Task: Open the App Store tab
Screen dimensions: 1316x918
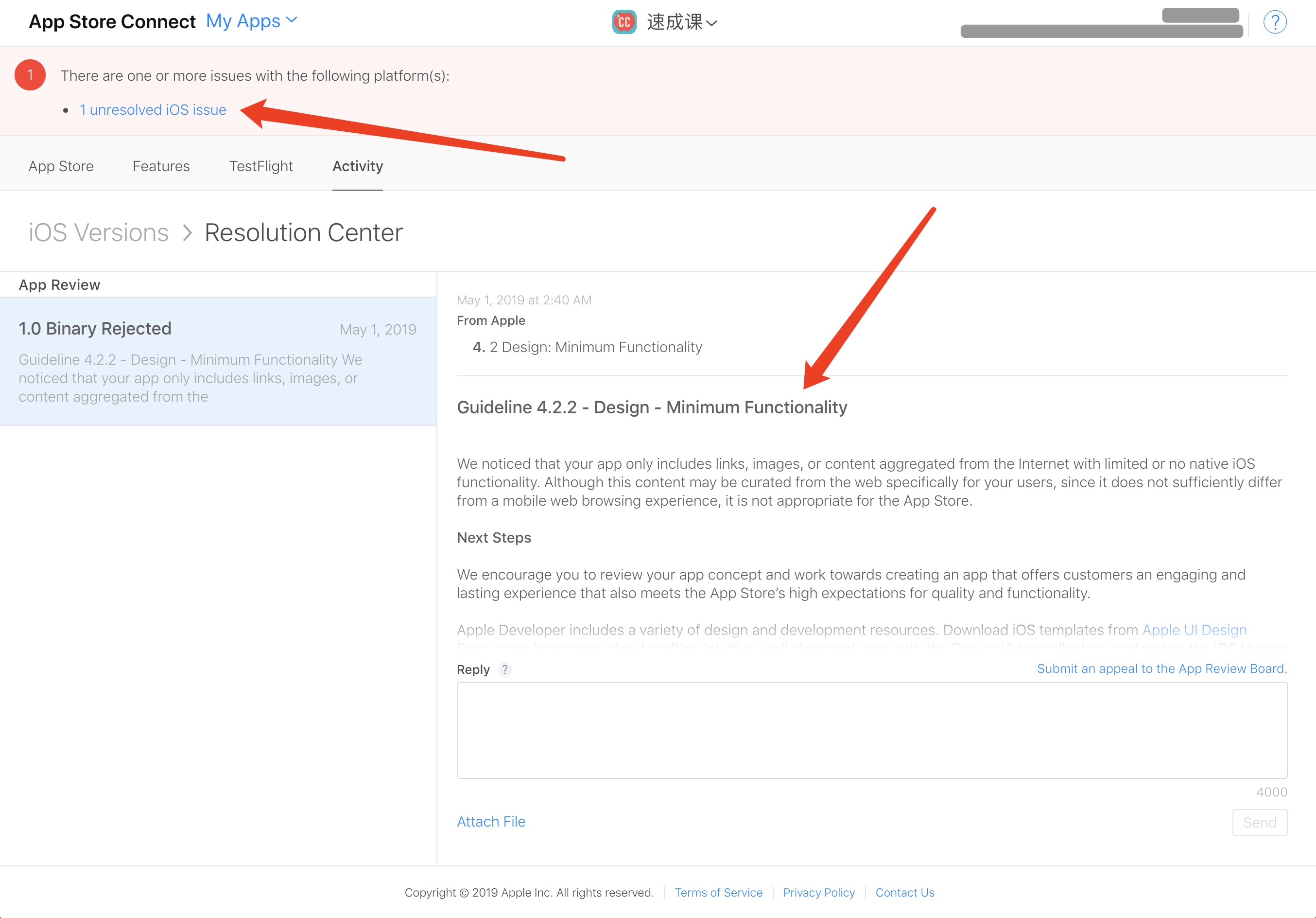Action: (61, 166)
